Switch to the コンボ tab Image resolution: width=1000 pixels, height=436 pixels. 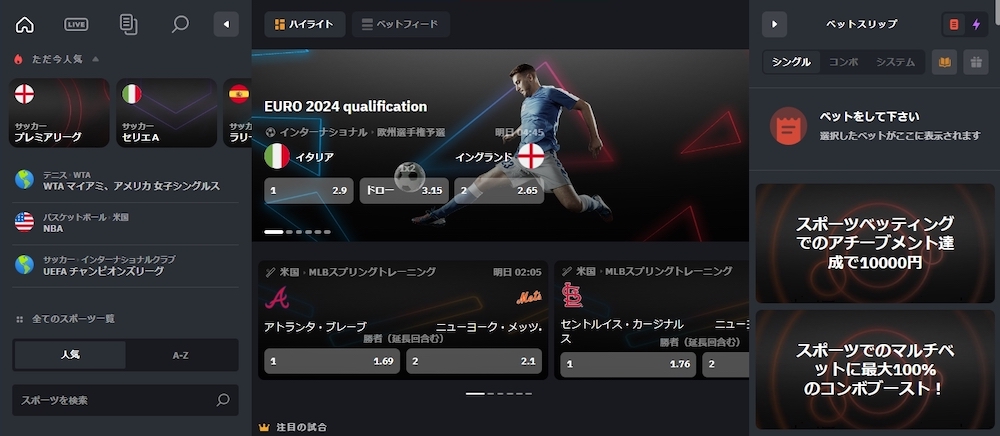click(844, 62)
